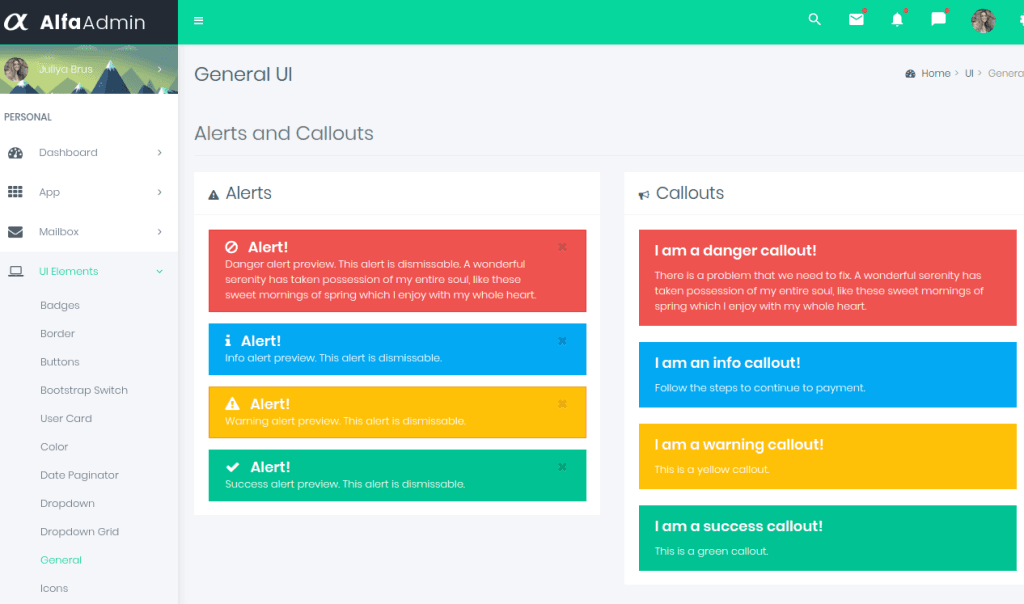This screenshot has width=1024, height=604.
Task: Dismiss the green success alert
Action: tap(562, 467)
